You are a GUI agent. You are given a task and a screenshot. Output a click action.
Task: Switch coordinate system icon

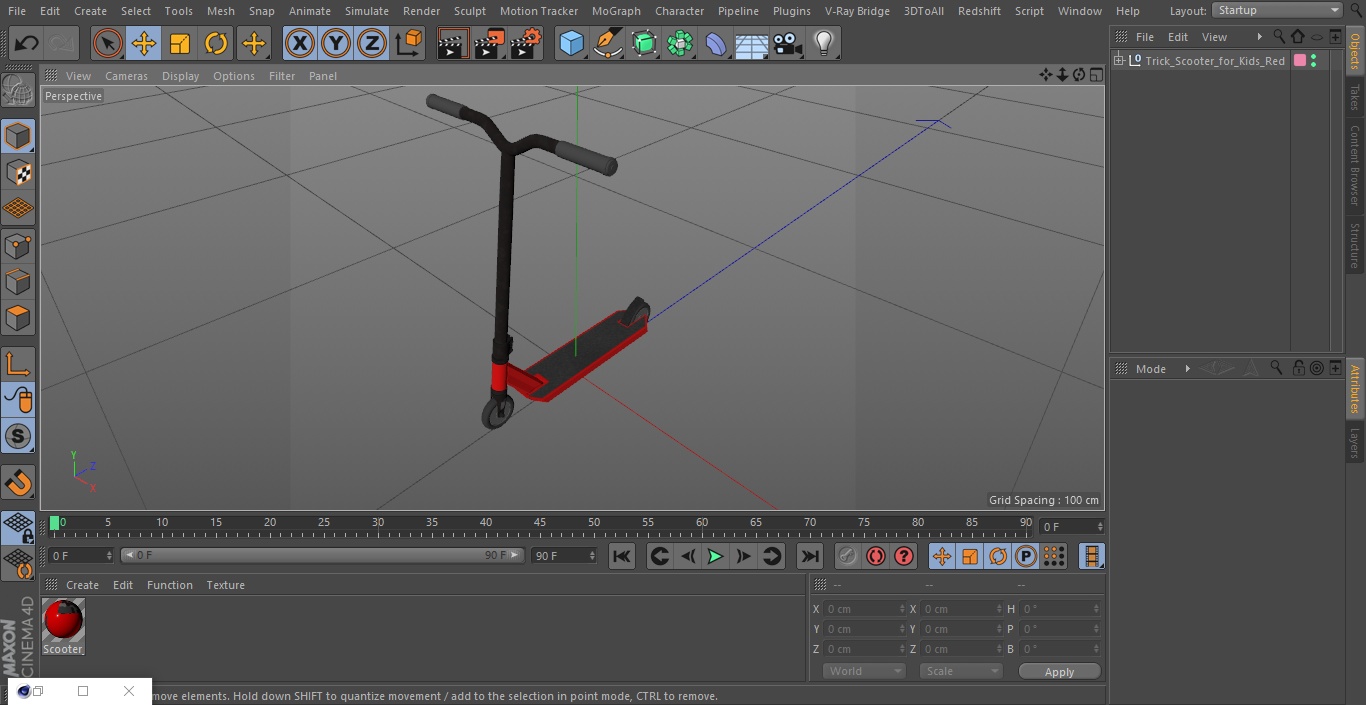(x=409, y=43)
